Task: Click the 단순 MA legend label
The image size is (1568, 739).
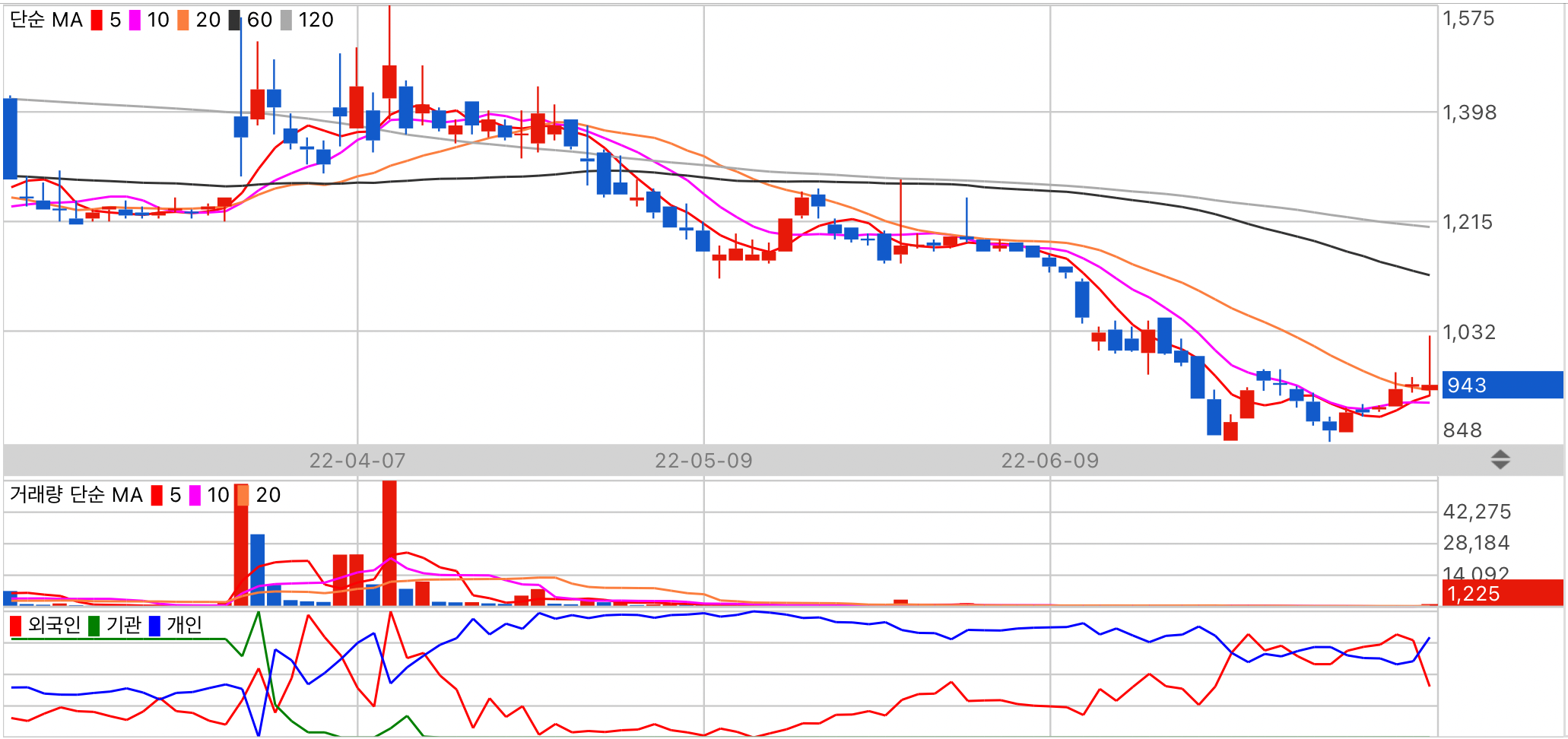Action: [46, 20]
